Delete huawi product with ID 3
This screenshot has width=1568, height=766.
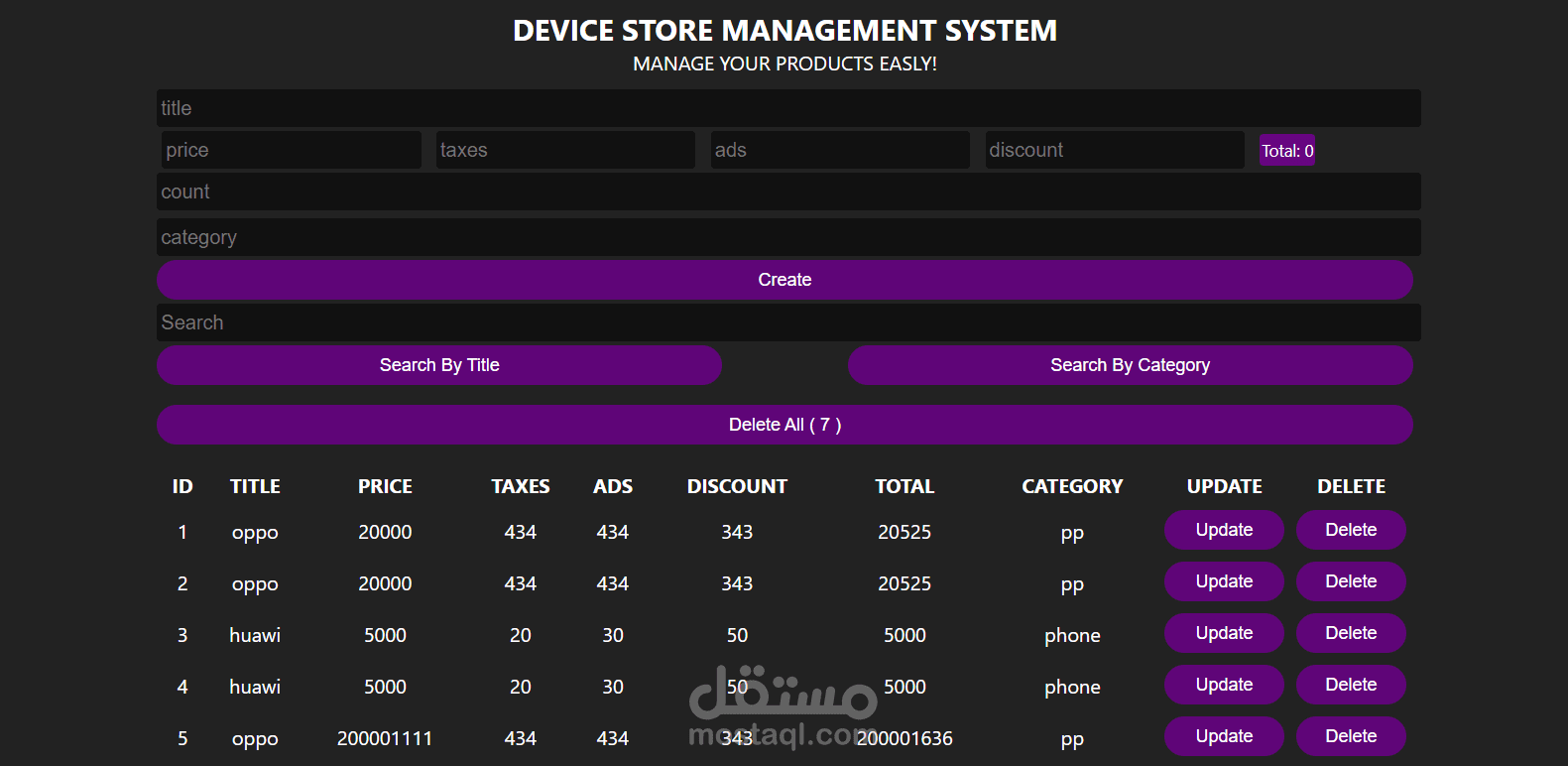pos(1351,633)
